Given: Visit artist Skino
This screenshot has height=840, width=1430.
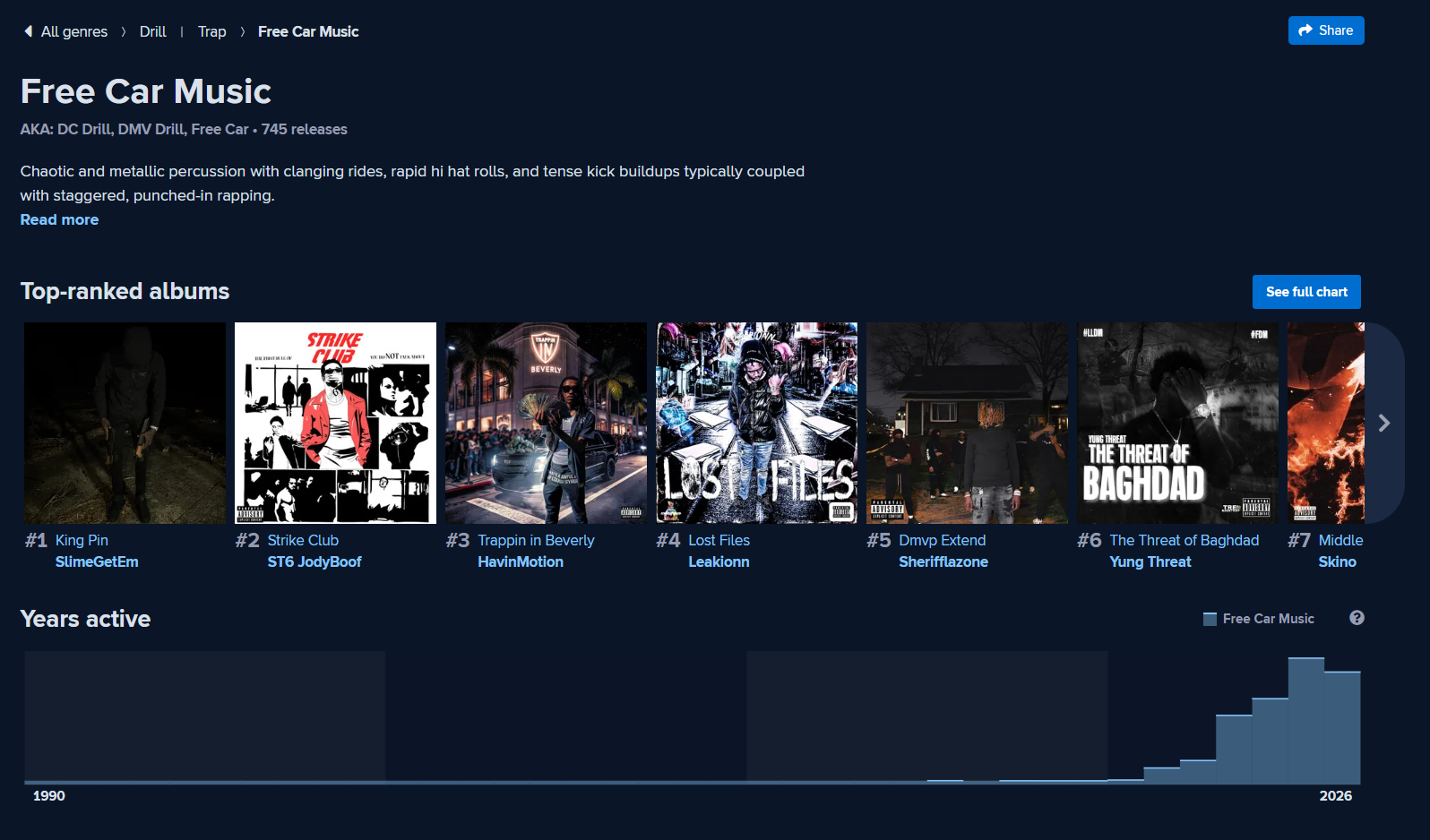Looking at the screenshot, I should click(x=1337, y=561).
